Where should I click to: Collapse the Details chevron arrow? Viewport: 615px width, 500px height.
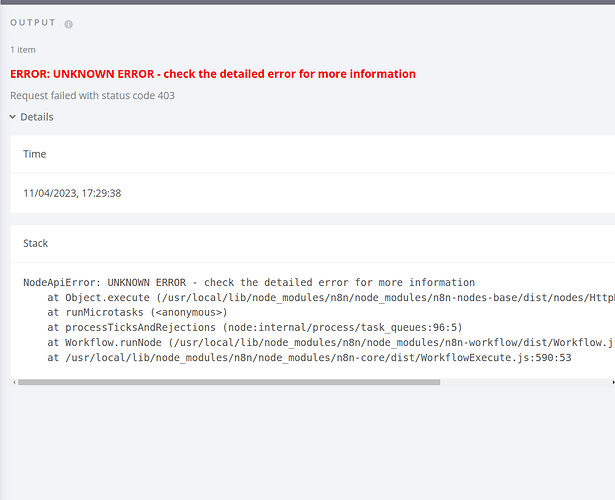click(13, 117)
